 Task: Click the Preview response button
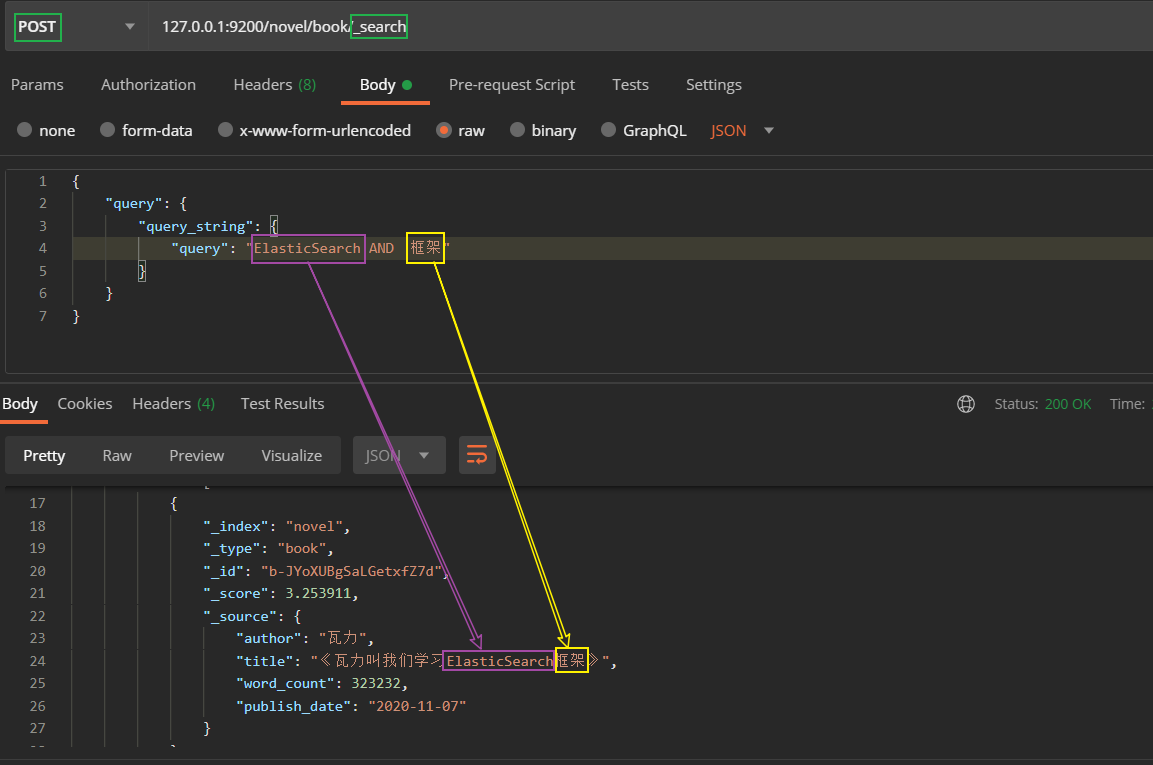click(196, 455)
